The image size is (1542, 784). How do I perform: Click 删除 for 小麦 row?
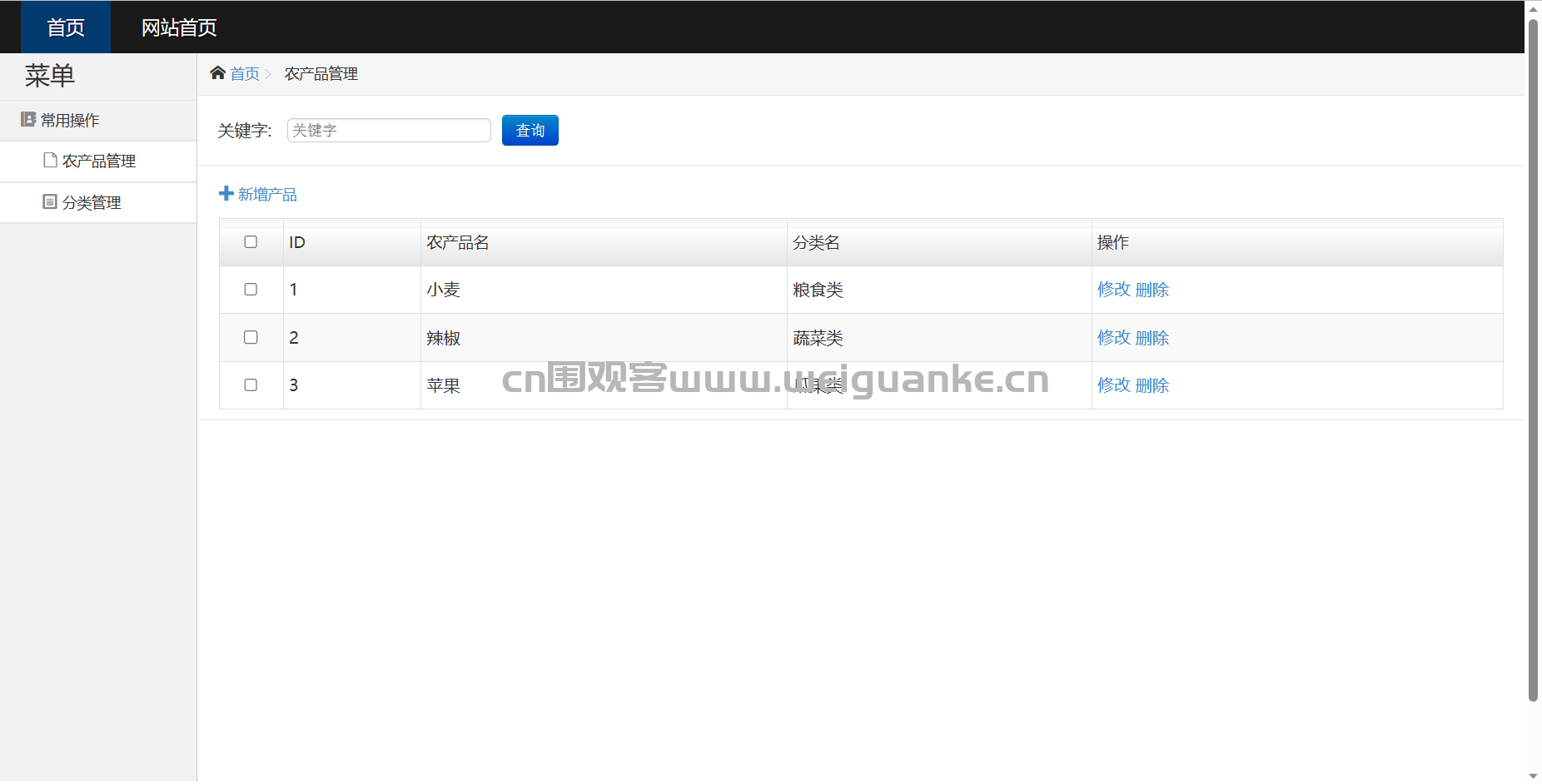1152,290
